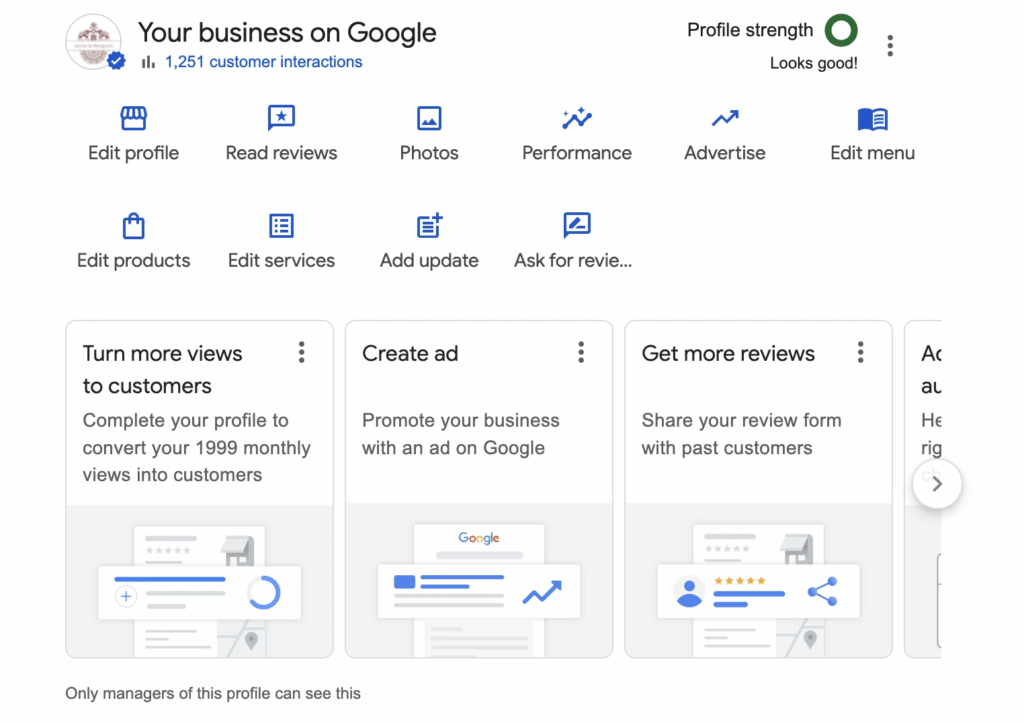Click the Edit profile storefront icon
This screenshot has width=1024, height=723.
(133, 118)
